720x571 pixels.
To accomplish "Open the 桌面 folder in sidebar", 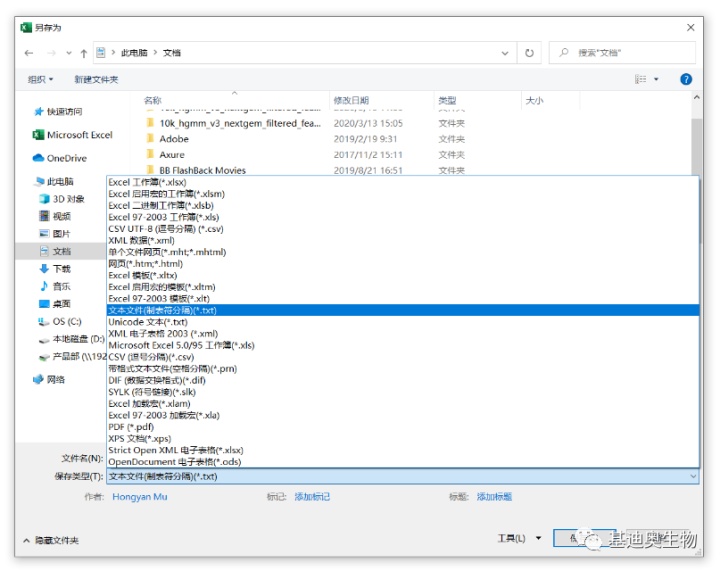I will pos(55,304).
